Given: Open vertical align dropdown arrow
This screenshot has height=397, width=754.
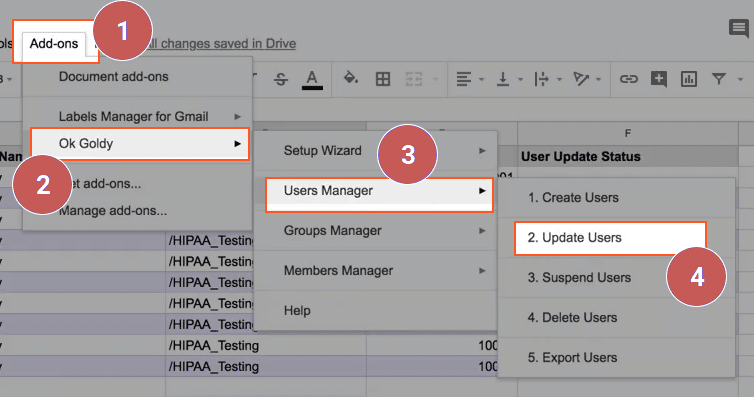Looking at the screenshot, I should (520, 79).
